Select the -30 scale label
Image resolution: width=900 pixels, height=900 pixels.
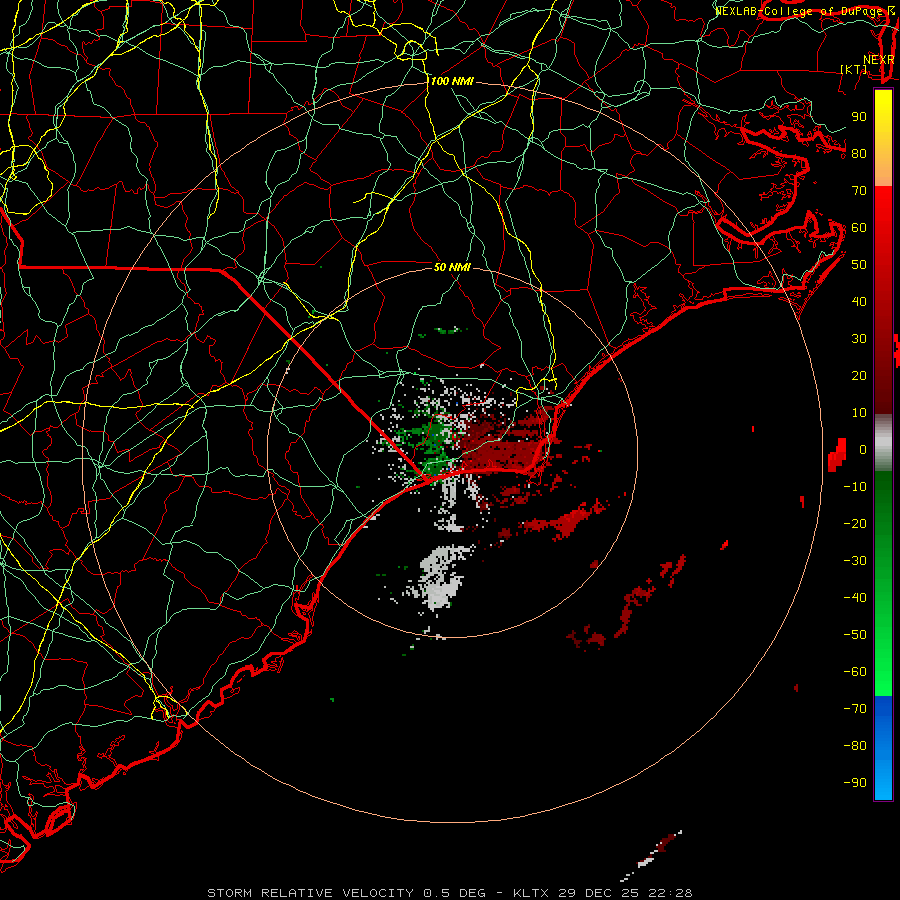click(855, 561)
